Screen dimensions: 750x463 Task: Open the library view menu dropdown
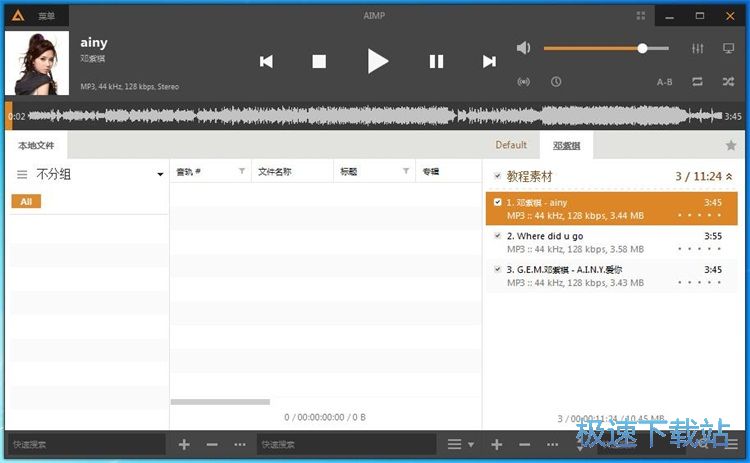click(x=461, y=445)
